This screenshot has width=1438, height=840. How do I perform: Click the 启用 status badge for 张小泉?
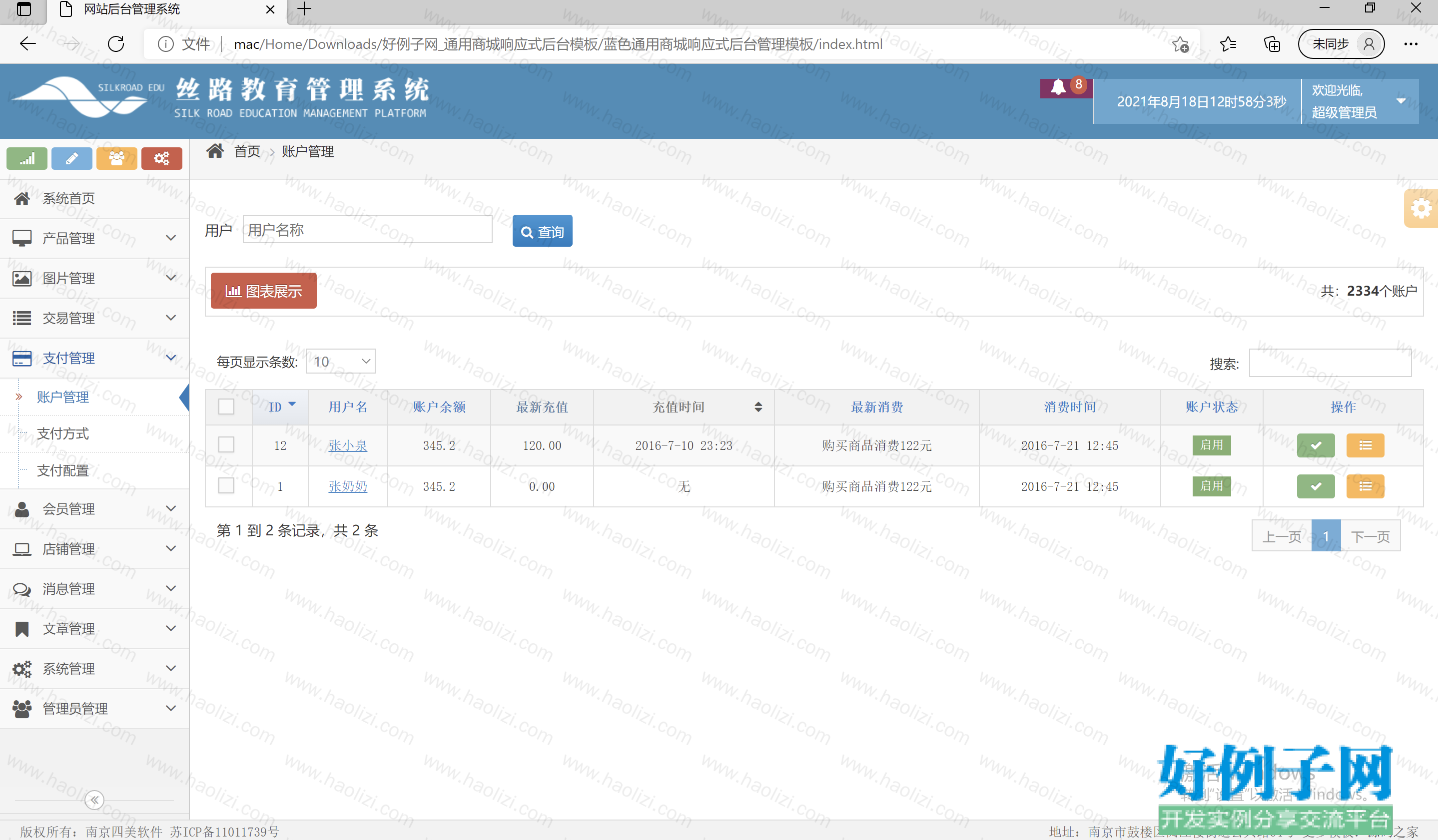1212,445
